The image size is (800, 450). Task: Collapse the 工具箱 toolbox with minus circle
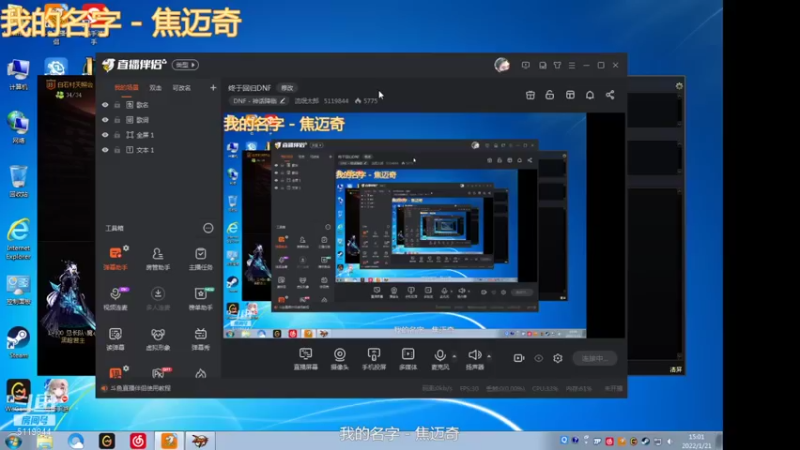click(208, 228)
